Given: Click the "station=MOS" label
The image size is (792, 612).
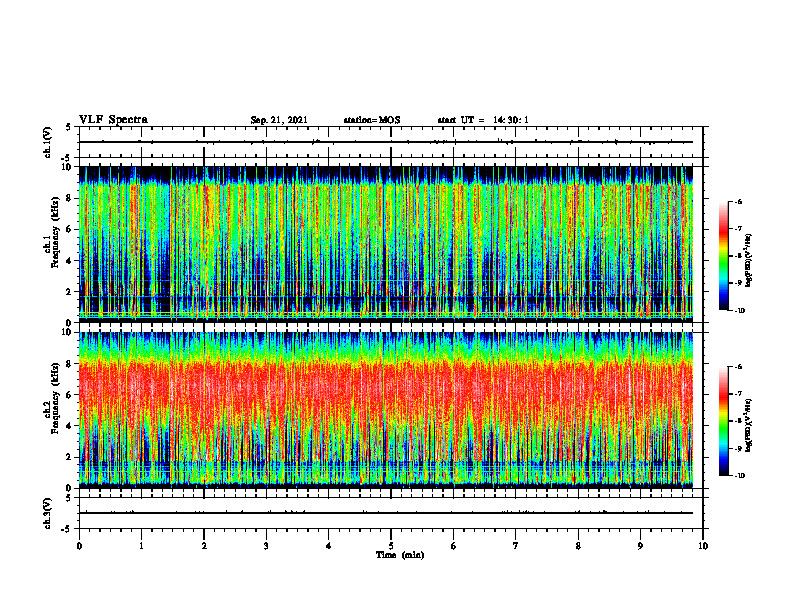Looking at the screenshot, I should coord(372,120).
